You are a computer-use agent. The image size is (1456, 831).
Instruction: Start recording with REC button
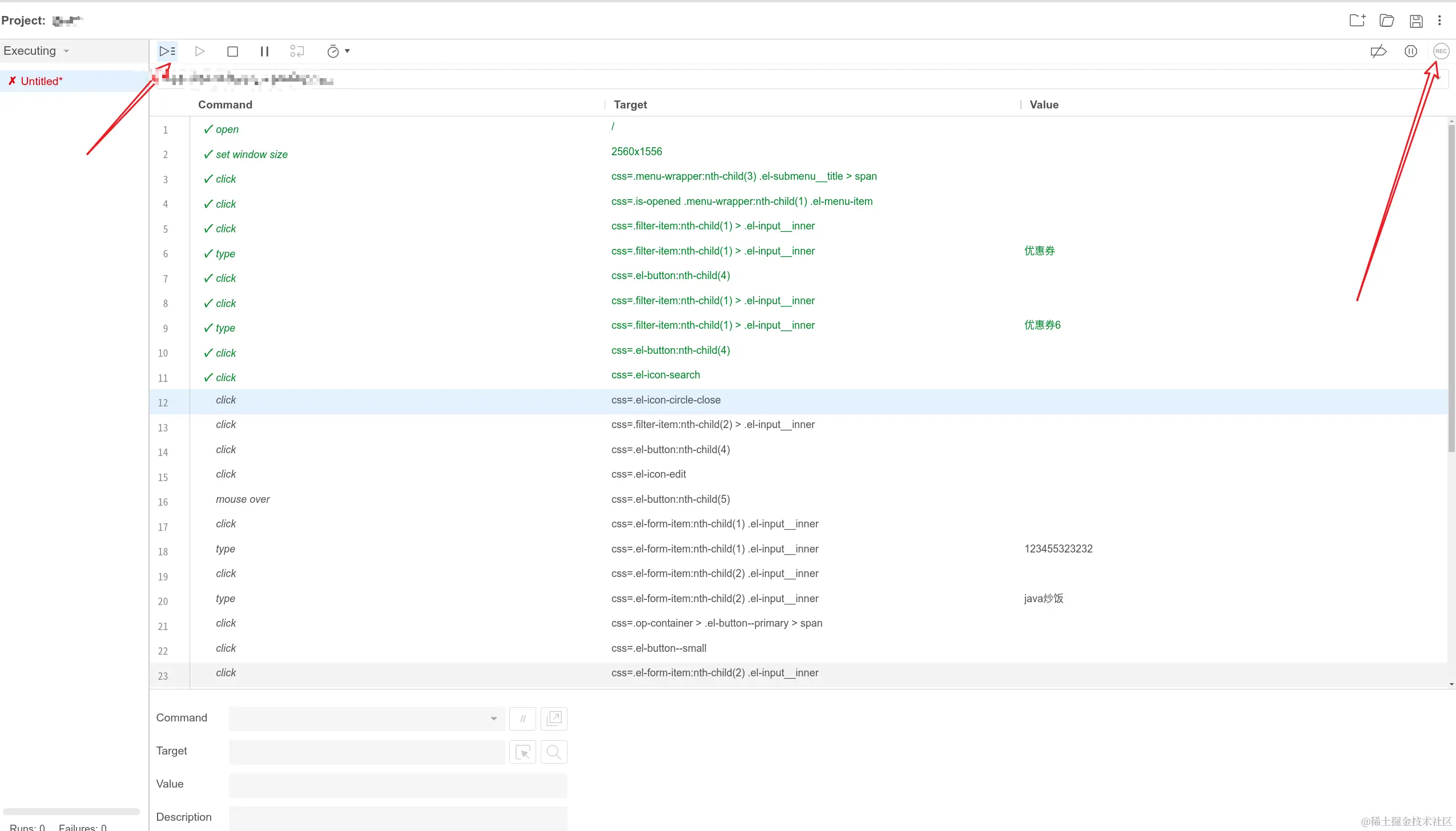tap(1441, 51)
